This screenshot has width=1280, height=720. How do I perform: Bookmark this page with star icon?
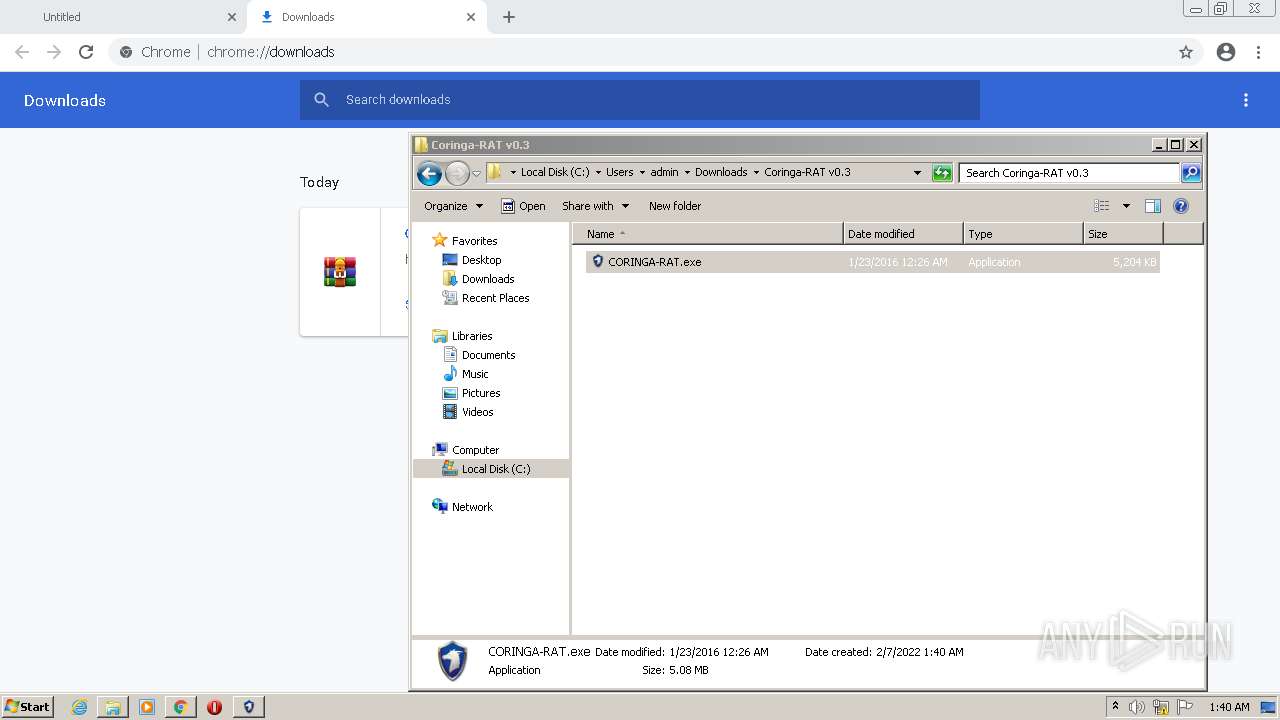(1186, 52)
